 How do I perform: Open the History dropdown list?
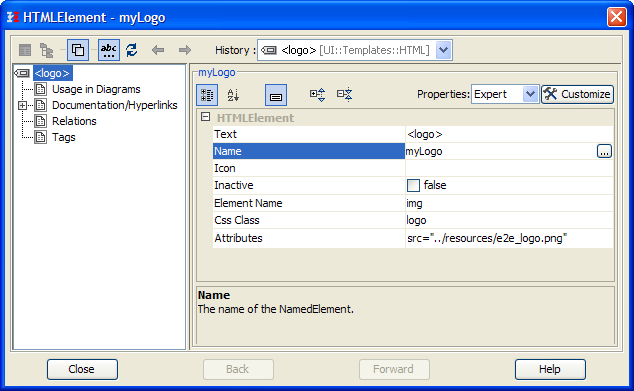click(444, 50)
